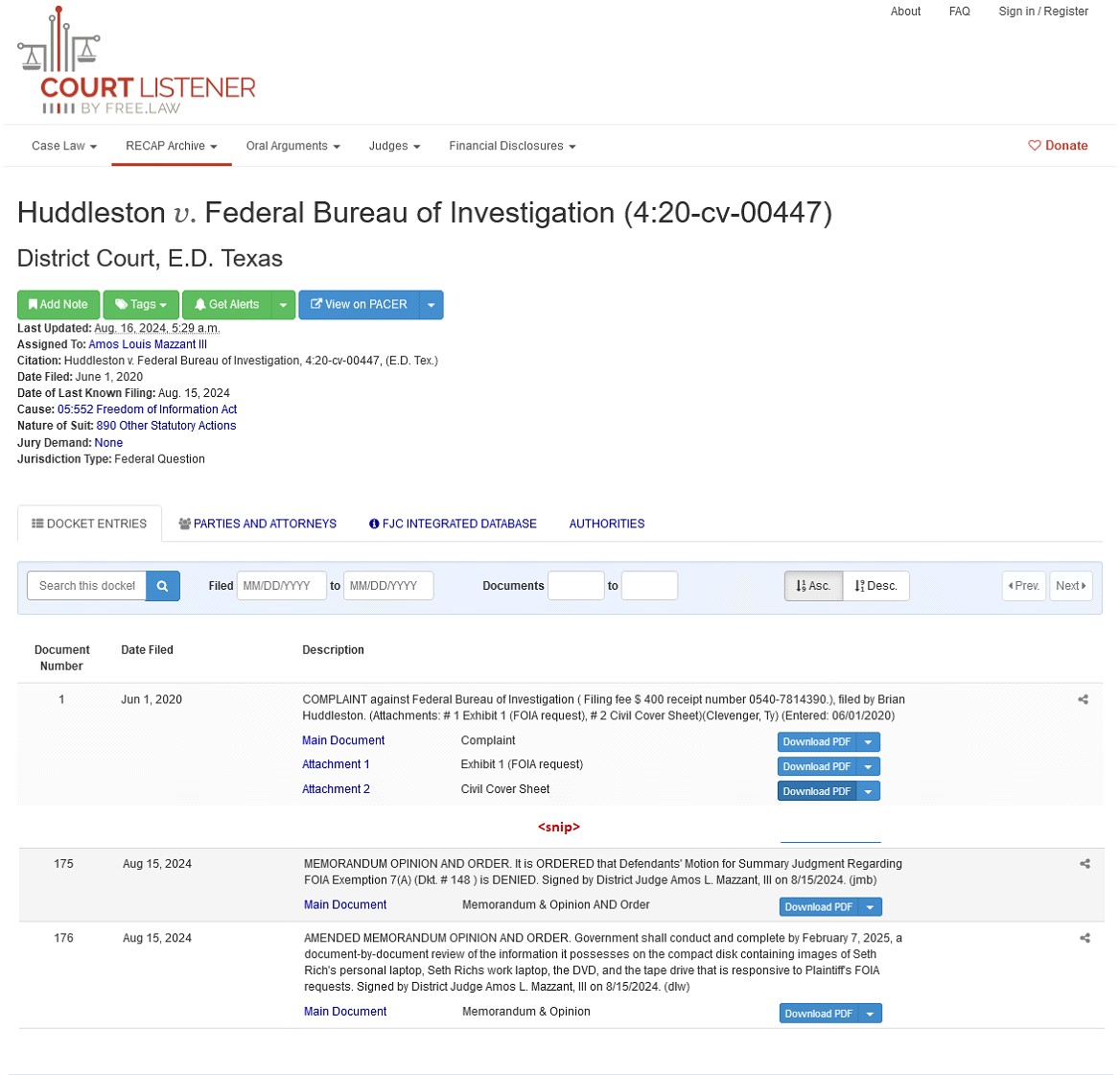Download PDF of entry 175 memorandum
Viewport: 1120px width, 1075px height.
point(819,907)
